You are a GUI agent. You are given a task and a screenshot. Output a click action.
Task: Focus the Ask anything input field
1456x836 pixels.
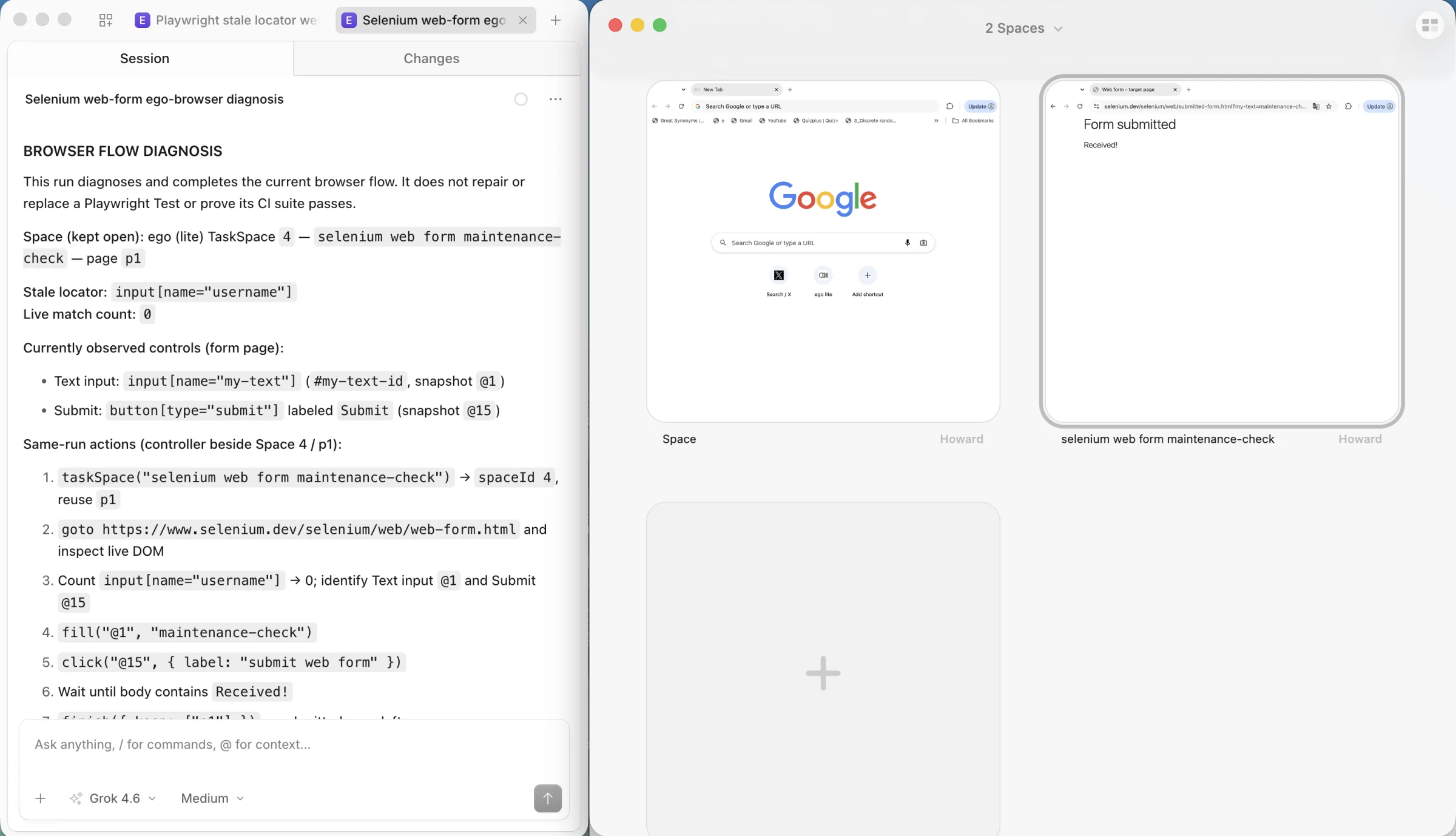(294, 744)
